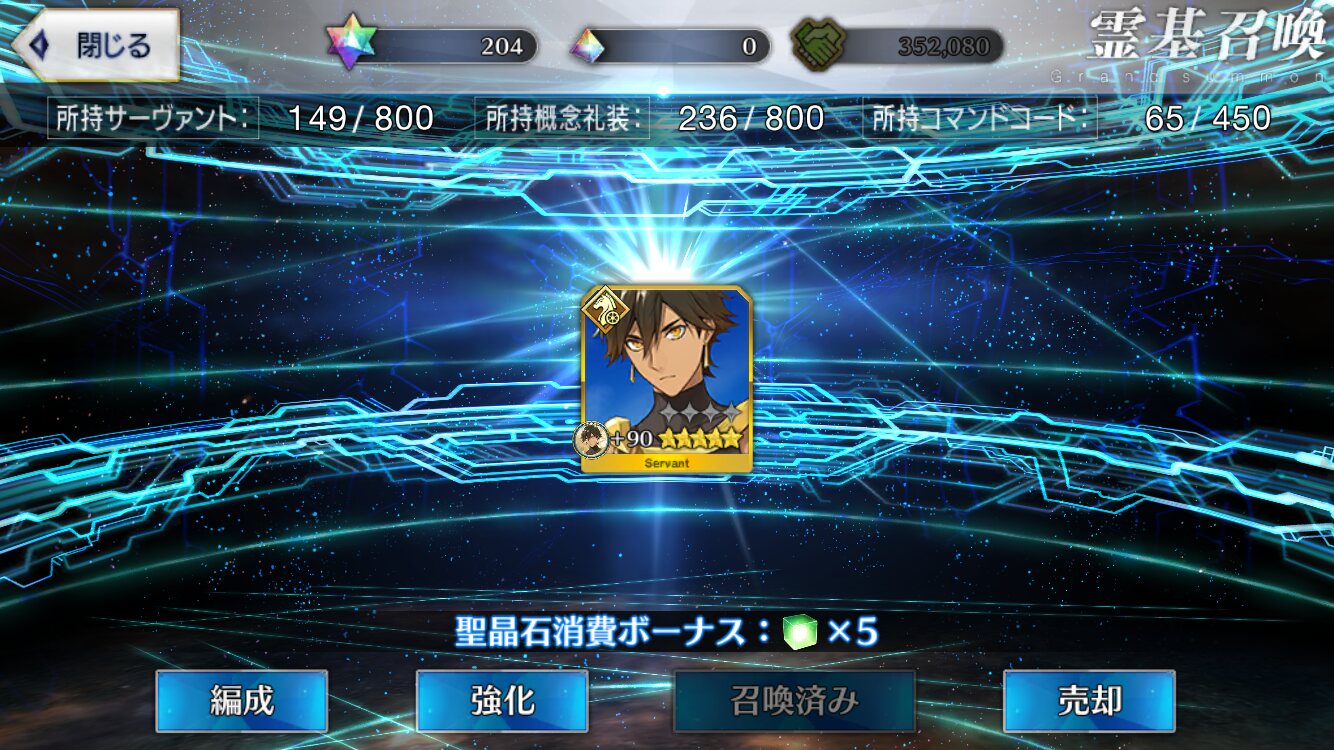
Task: Tap the green cube bonus item icon
Action: click(800, 632)
